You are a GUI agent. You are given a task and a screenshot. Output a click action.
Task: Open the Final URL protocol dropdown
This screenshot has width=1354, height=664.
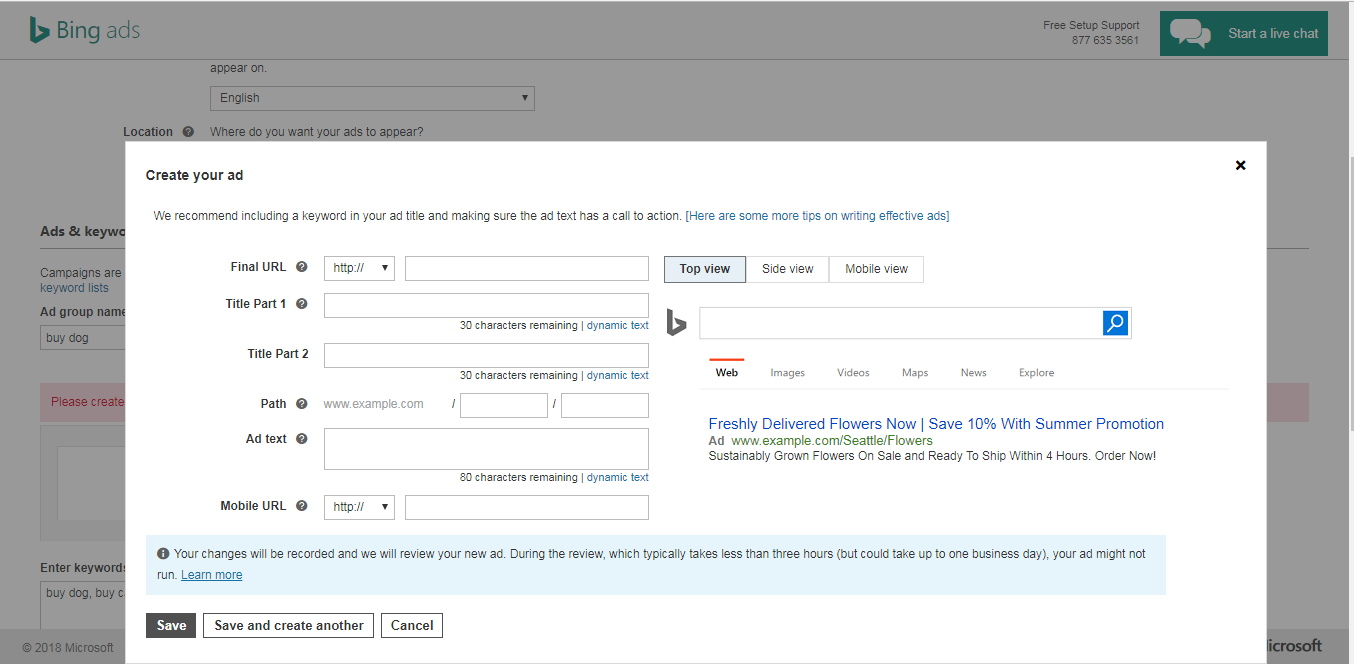(x=359, y=268)
